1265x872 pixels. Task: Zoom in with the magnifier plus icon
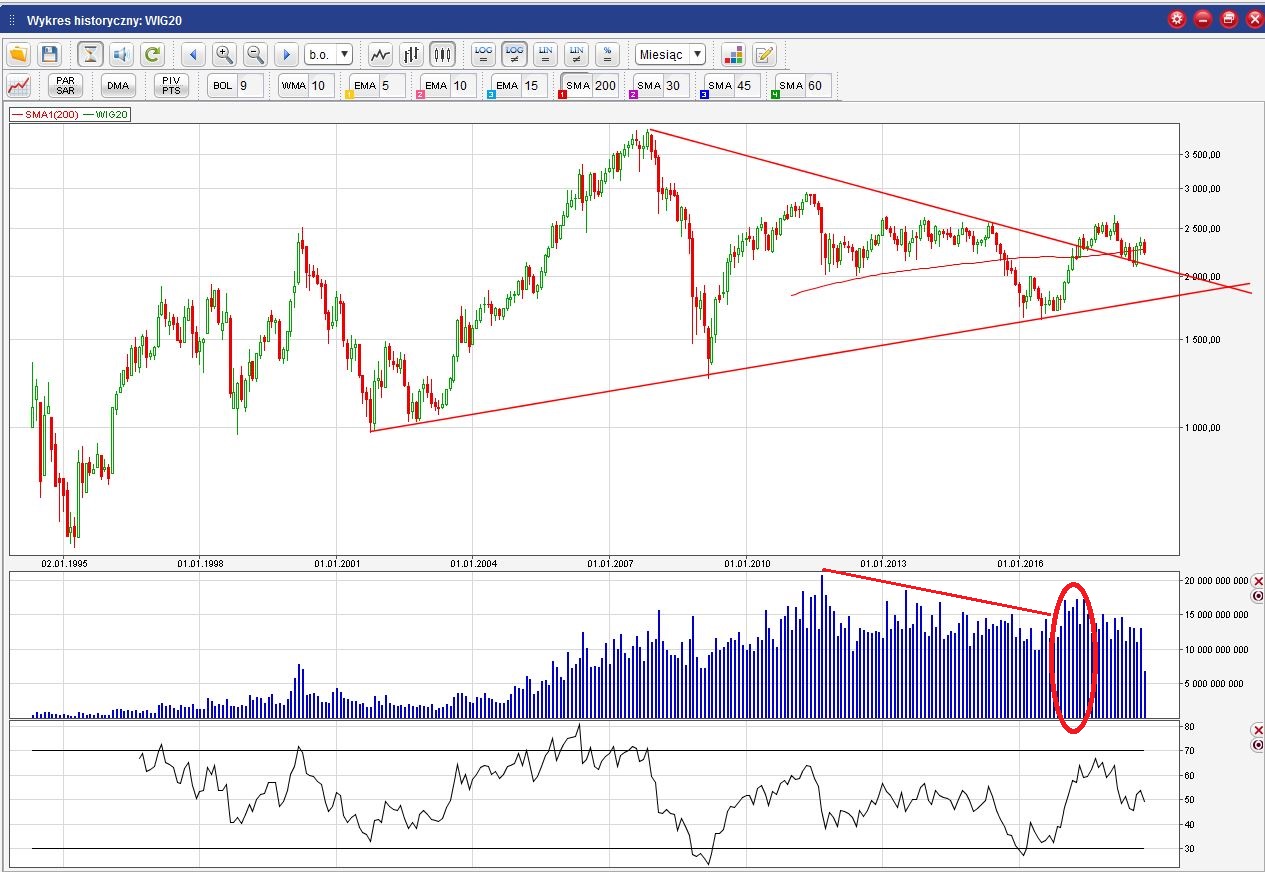pos(224,54)
